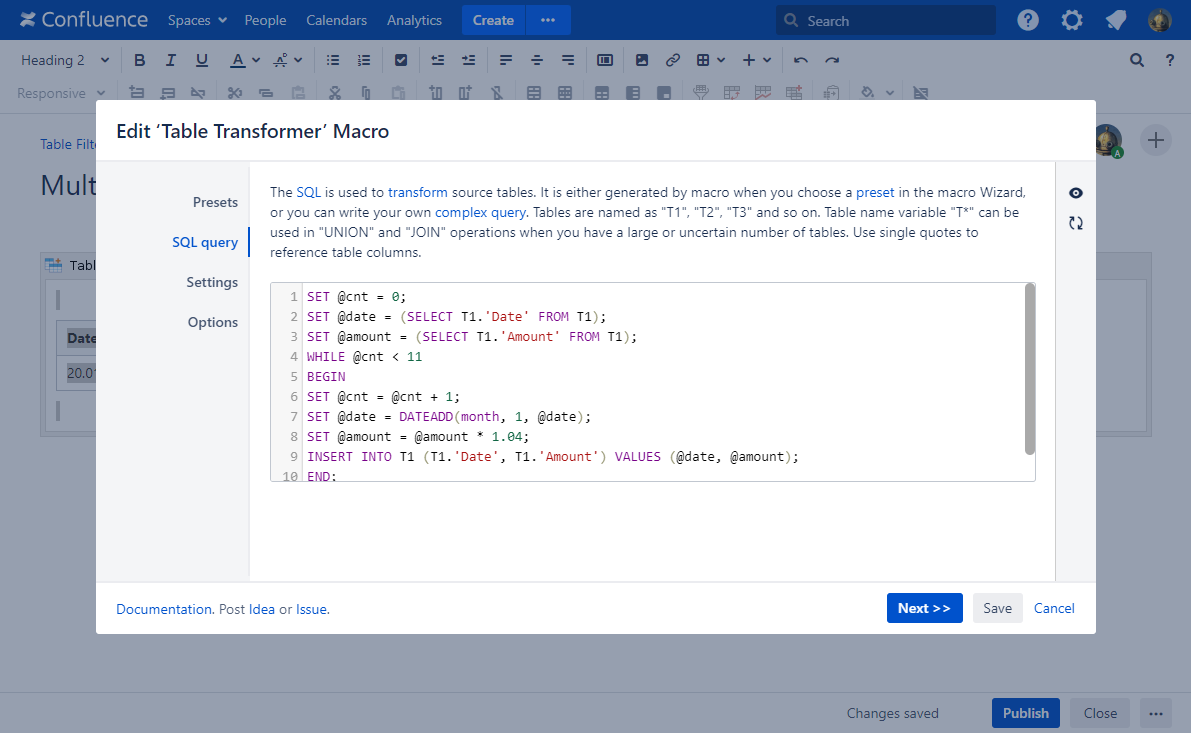Remove the table icon
Viewport: 1191px width, 733px height.
pyautogui.click(x=921, y=93)
